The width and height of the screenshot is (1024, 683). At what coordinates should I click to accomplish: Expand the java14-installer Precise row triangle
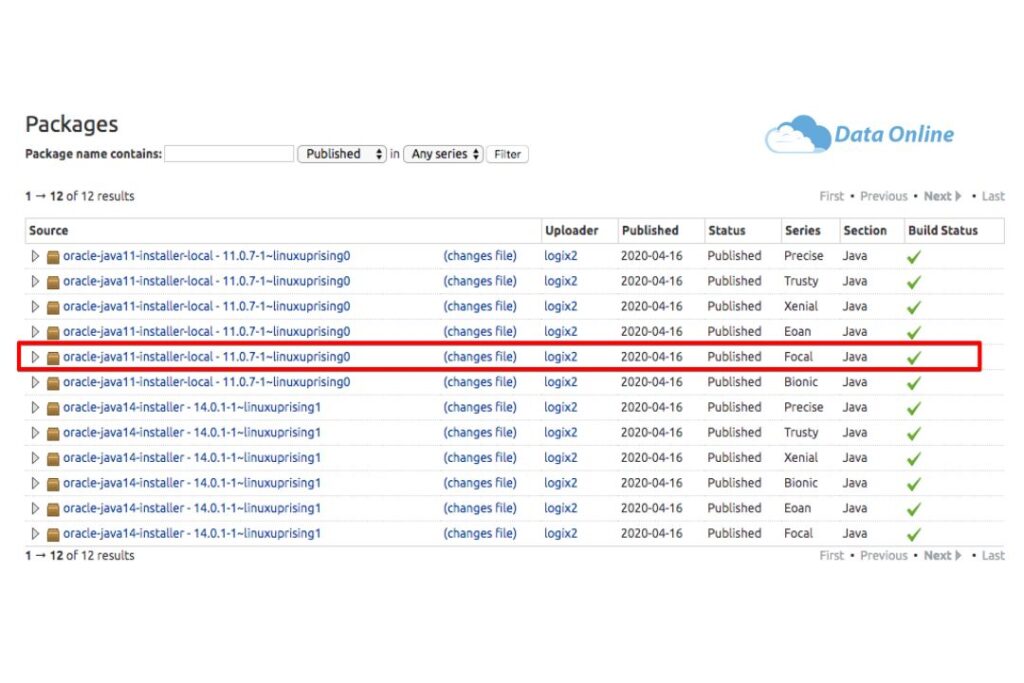(35, 407)
